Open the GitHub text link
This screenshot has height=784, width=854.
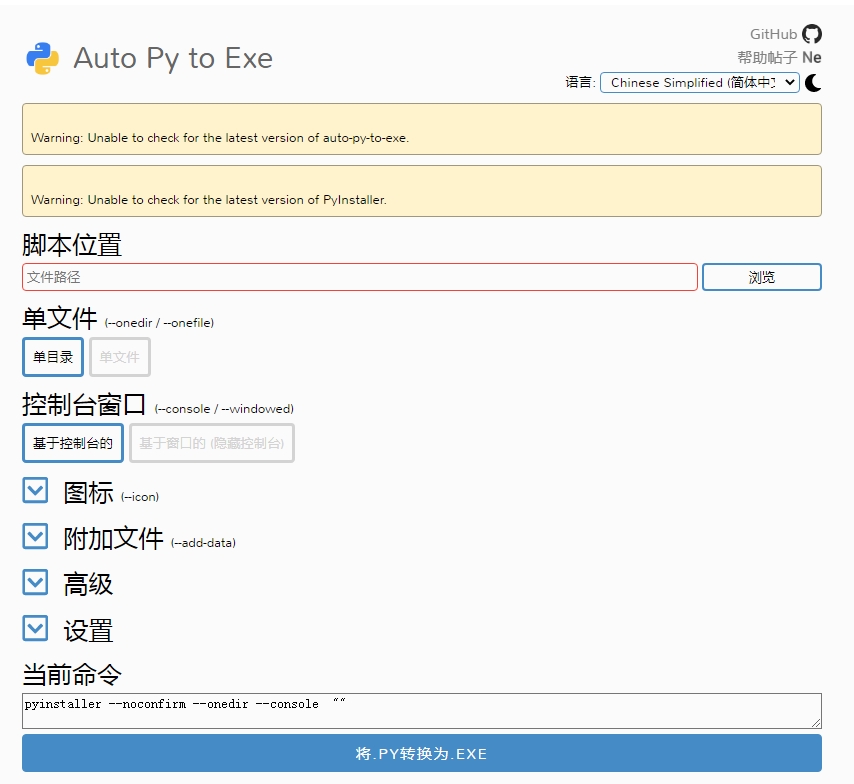pos(773,34)
